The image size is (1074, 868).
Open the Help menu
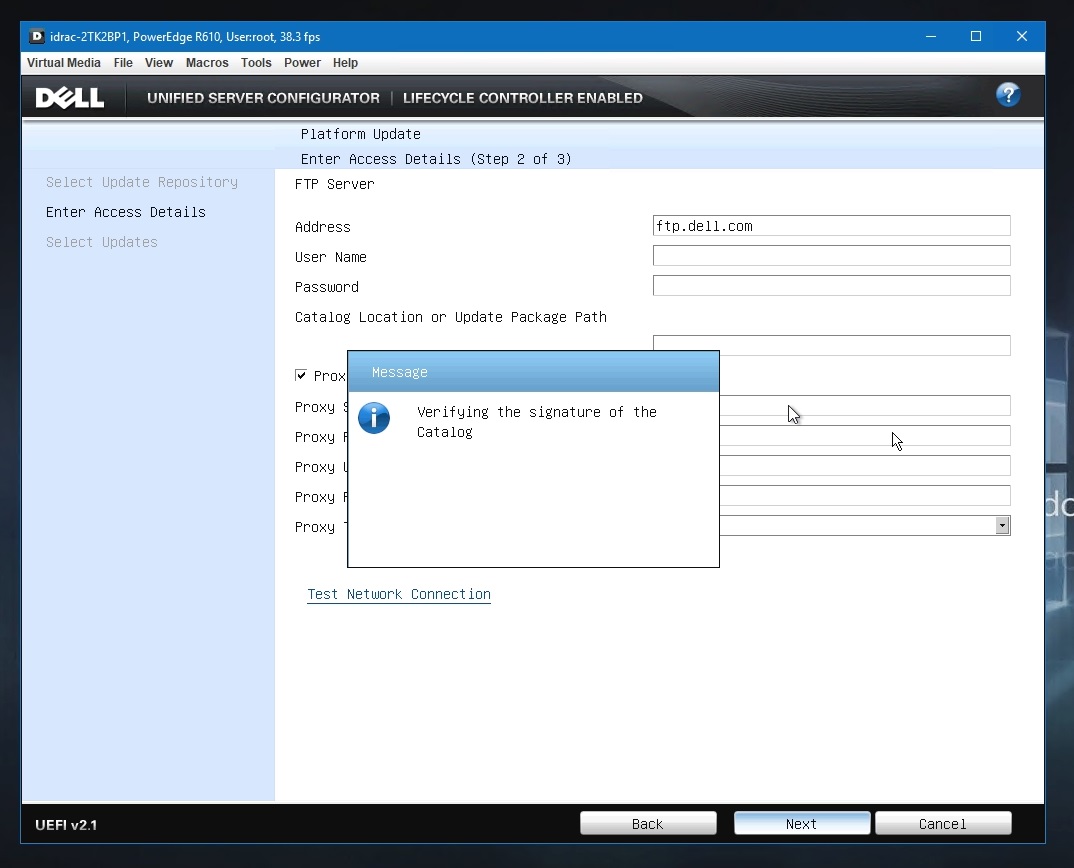345,62
